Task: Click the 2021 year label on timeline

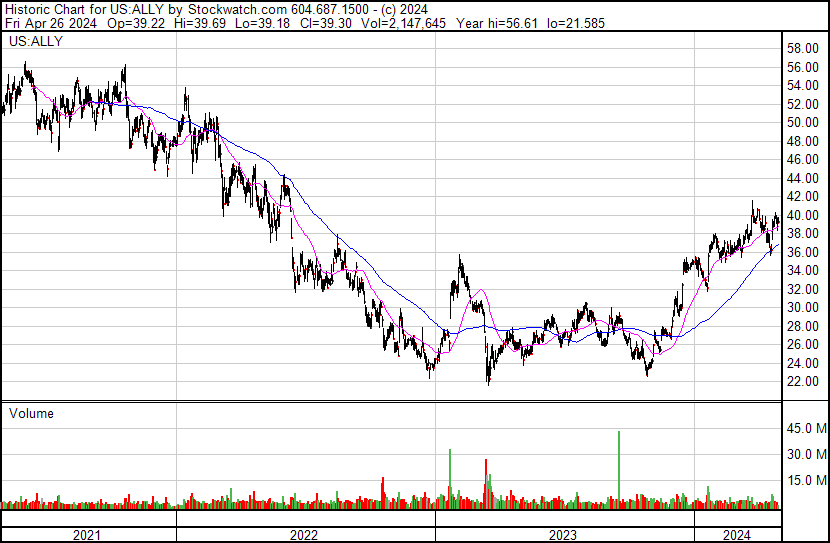Action: point(86,535)
